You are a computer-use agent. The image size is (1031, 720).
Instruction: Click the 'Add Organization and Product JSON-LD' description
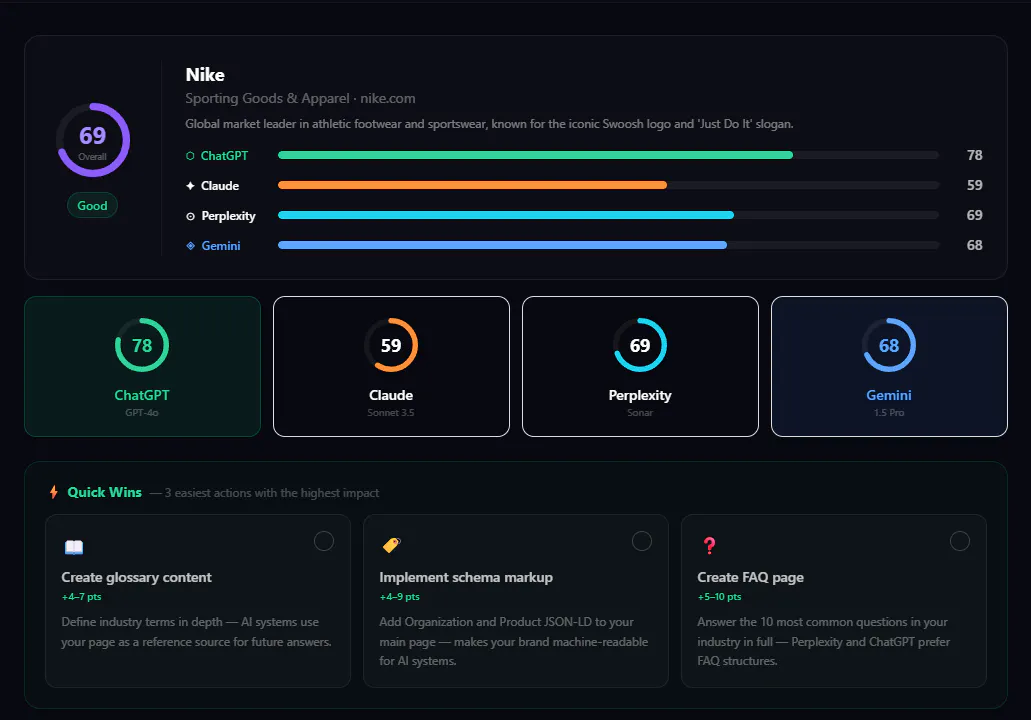pos(514,641)
